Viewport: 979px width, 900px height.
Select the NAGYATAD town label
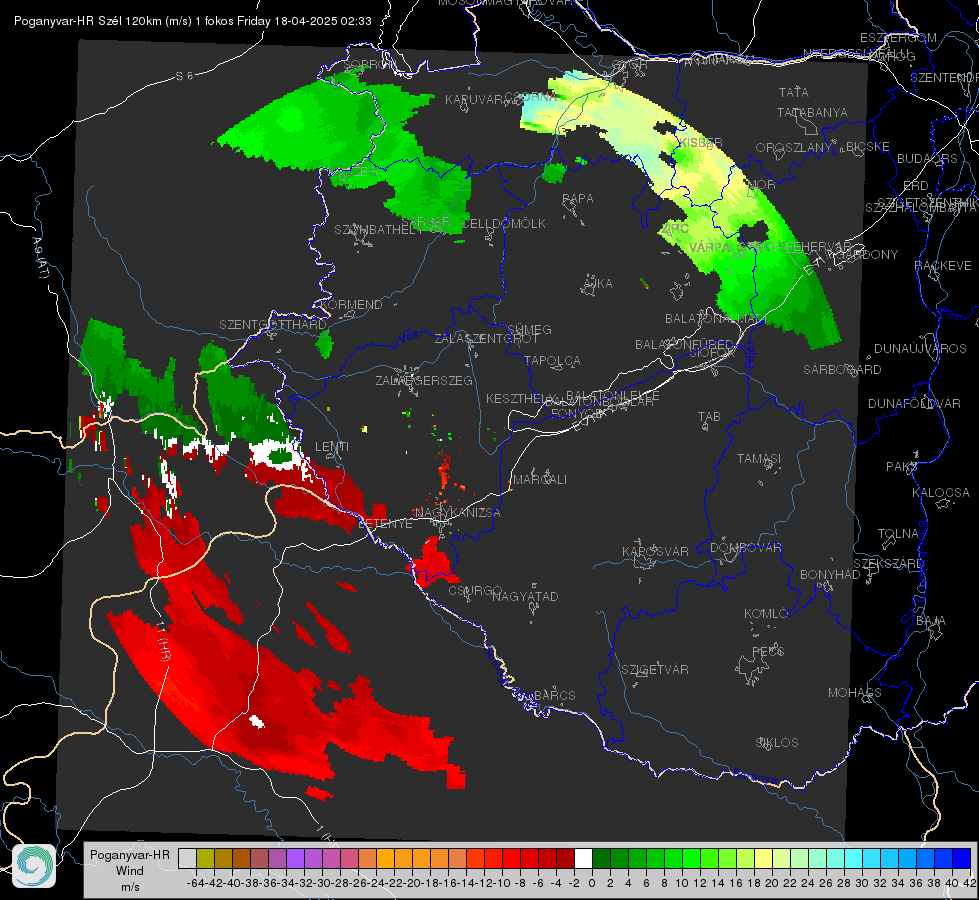click(x=525, y=596)
